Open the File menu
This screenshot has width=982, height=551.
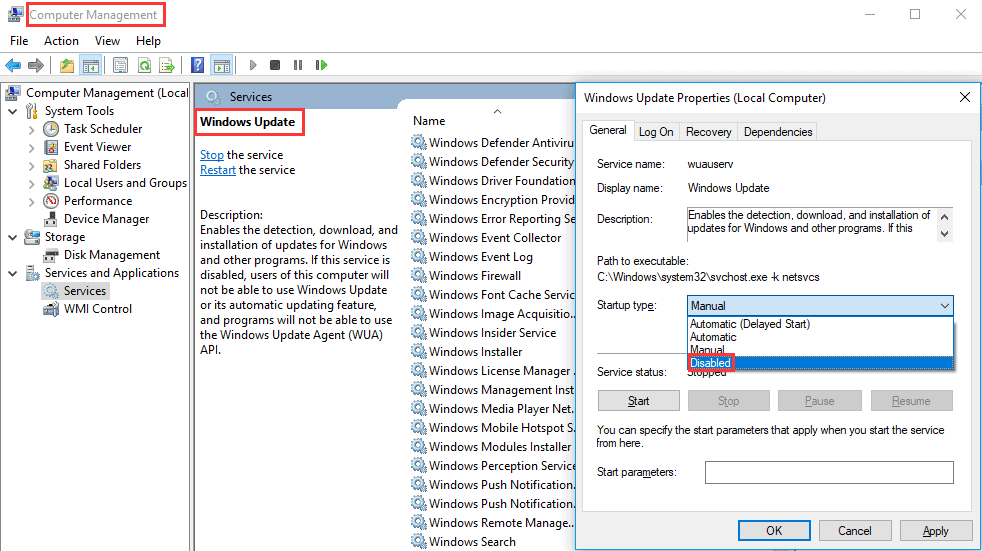click(x=19, y=41)
